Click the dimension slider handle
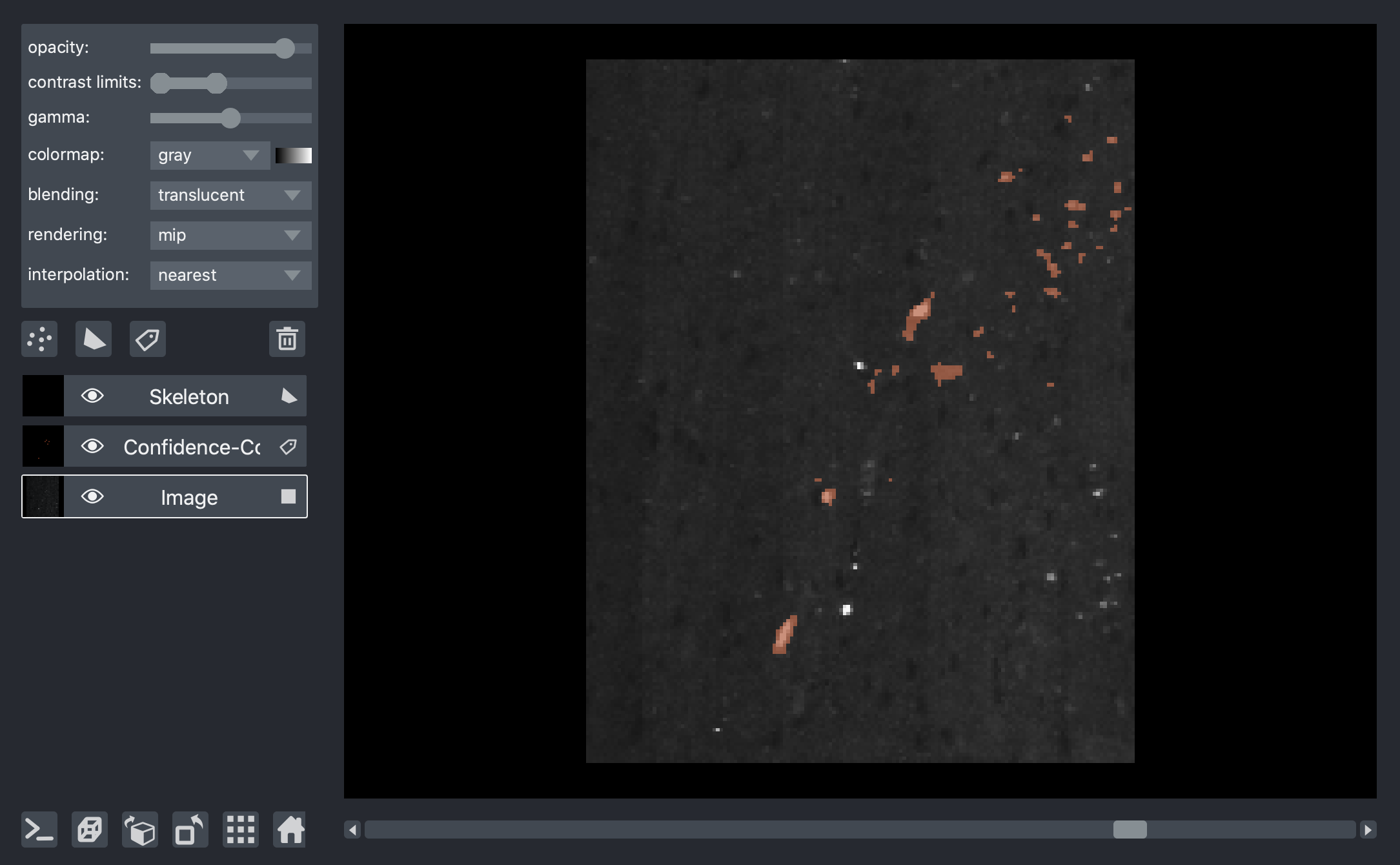 click(x=1130, y=829)
